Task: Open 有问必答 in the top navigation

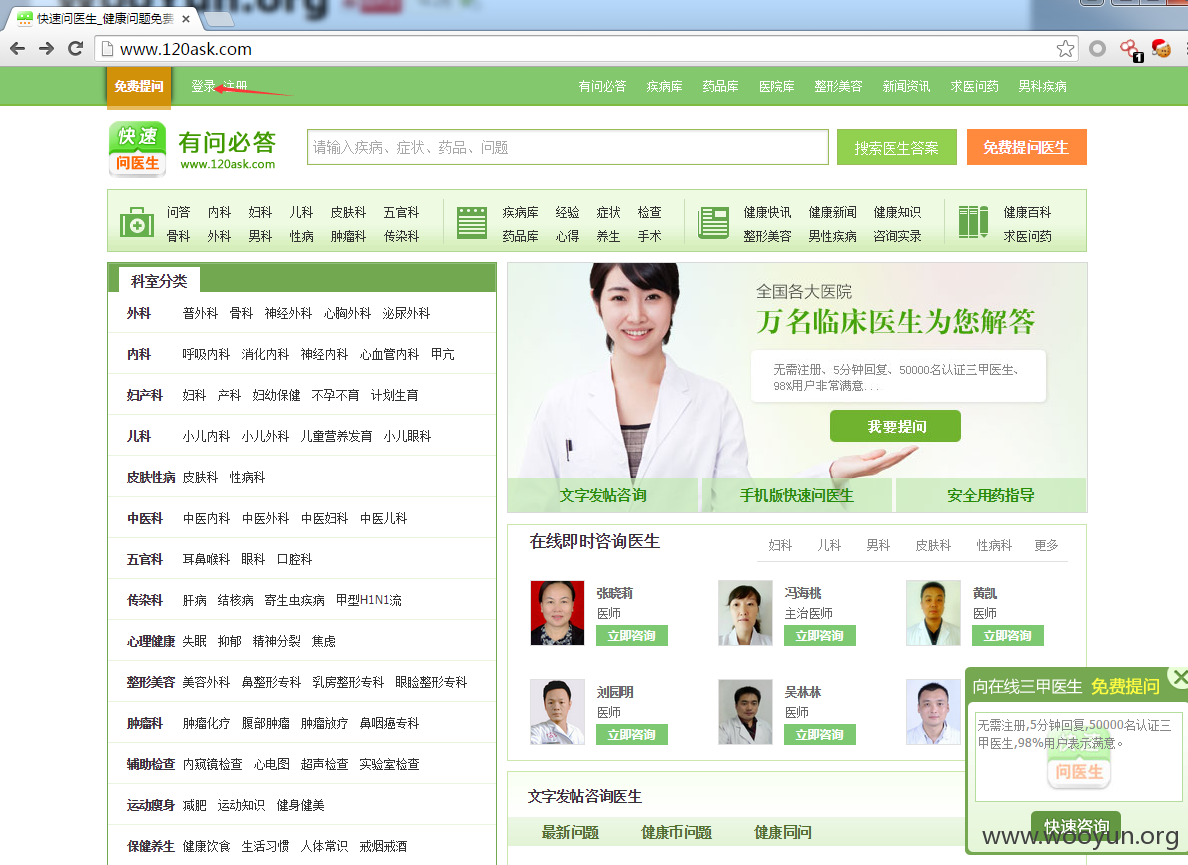Action: (x=602, y=86)
